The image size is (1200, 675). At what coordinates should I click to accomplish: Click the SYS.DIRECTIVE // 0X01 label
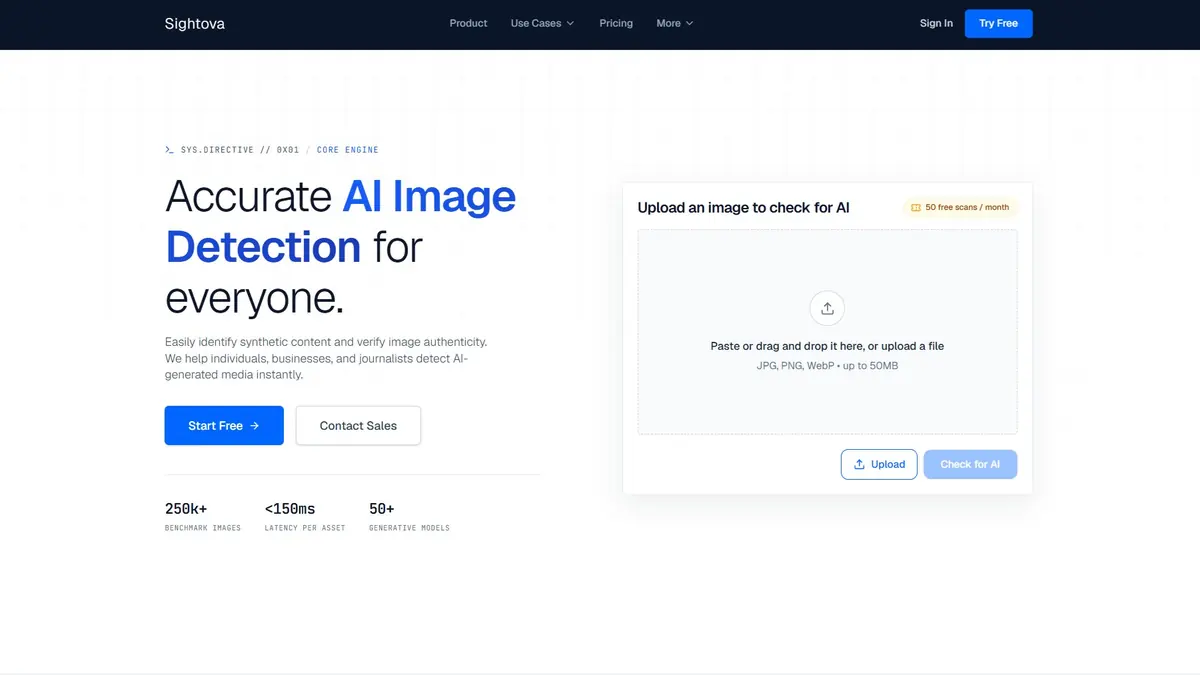(240, 150)
